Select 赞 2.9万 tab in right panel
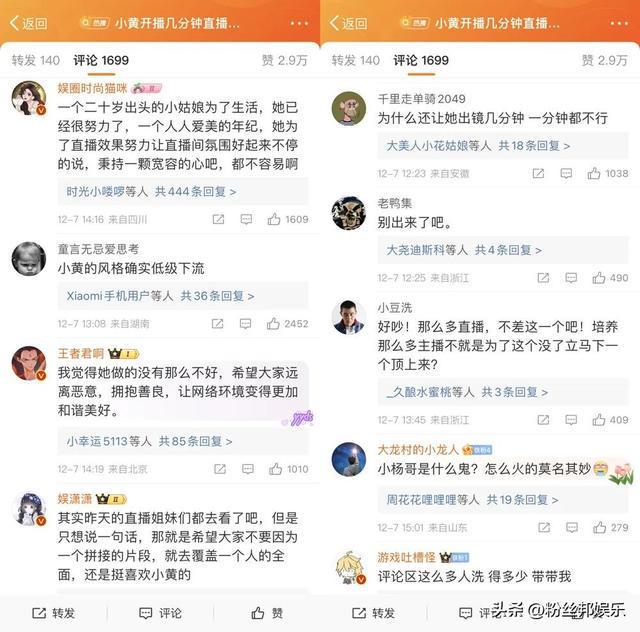The height and width of the screenshot is (632, 640). pyautogui.click(x=604, y=60)
